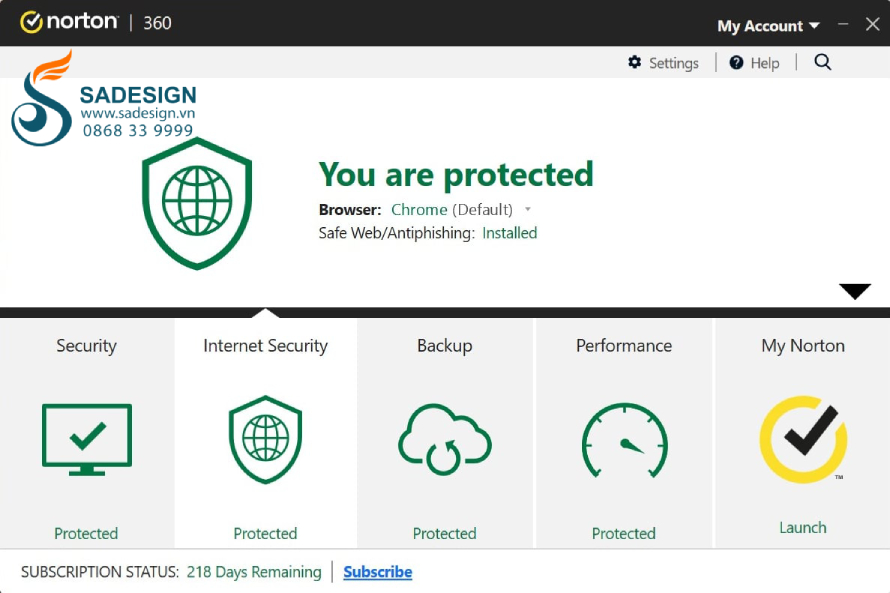Click the Launch link under My Norton
The image size is (890, 593).
[x=803, y=528]
